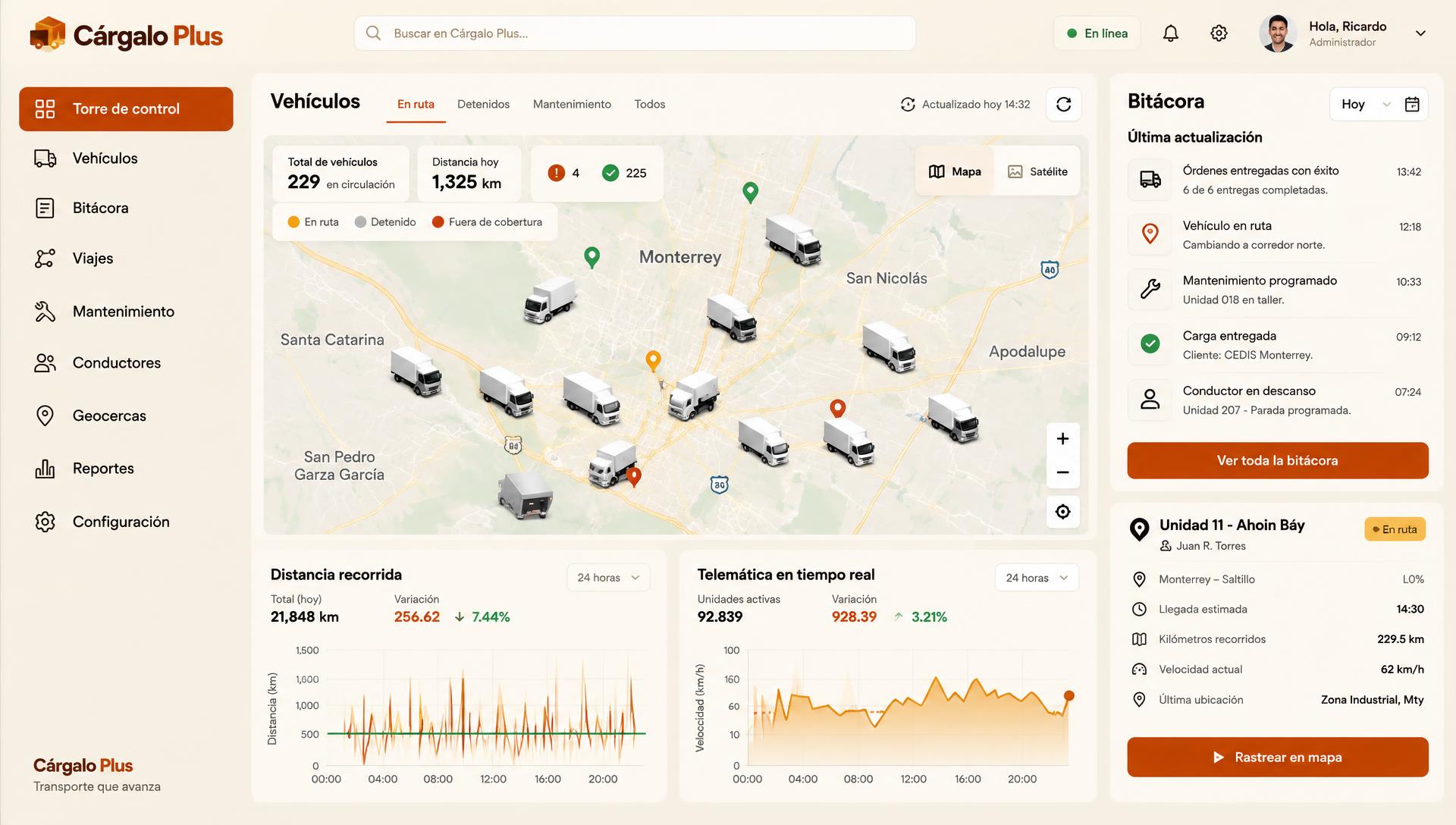Open the Mantenimiento tab in Vehículos
The height and width of the screenshot is (825, 1456).
[x=572, y=105]
